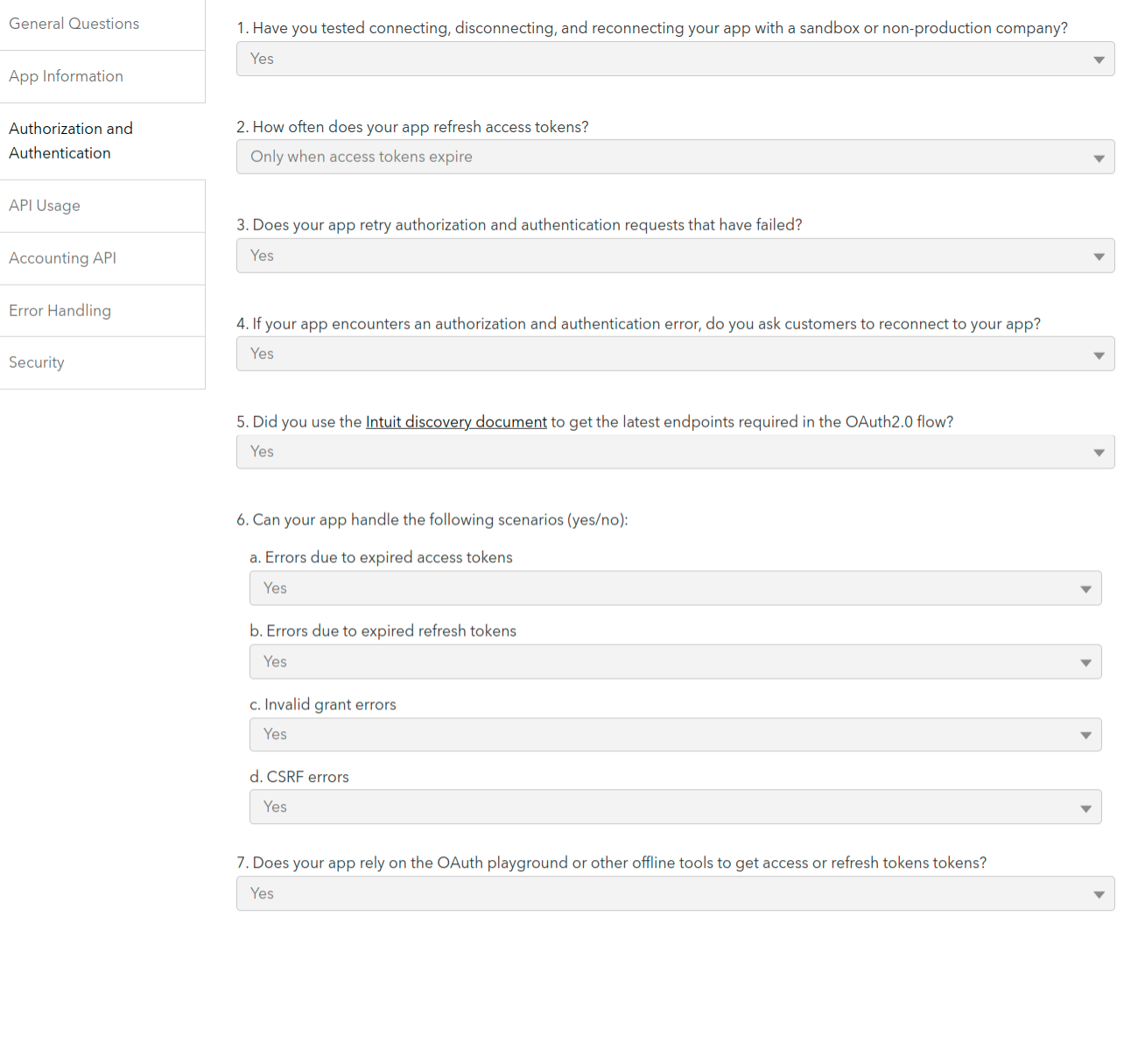Expand the OAuth playground reliance dropdown
The width and height of the screenshot is (1145, 1064).
(x=674, y=894)
